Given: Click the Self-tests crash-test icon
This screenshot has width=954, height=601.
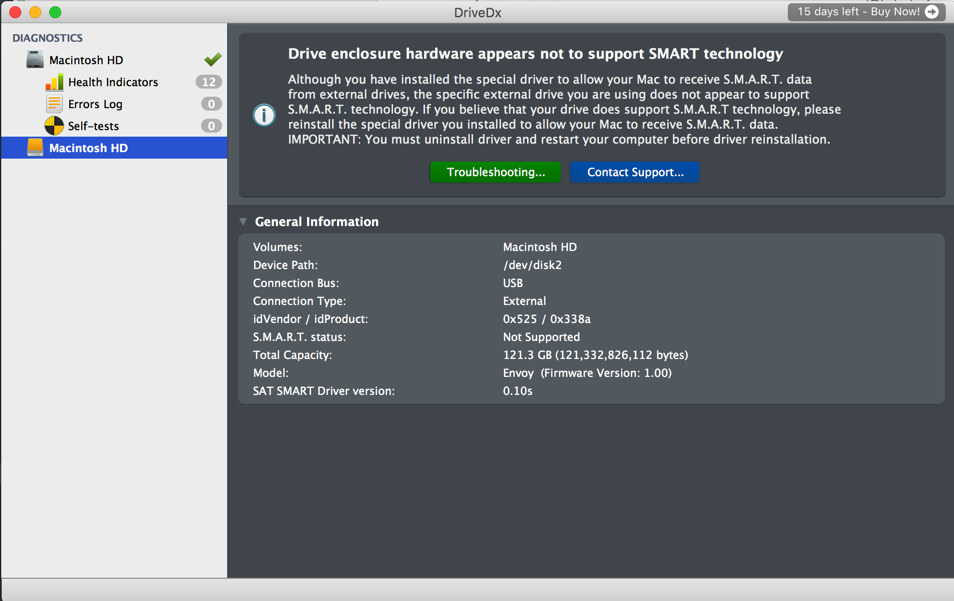Looking at the screenshot, I should click(x=54, y=126).
